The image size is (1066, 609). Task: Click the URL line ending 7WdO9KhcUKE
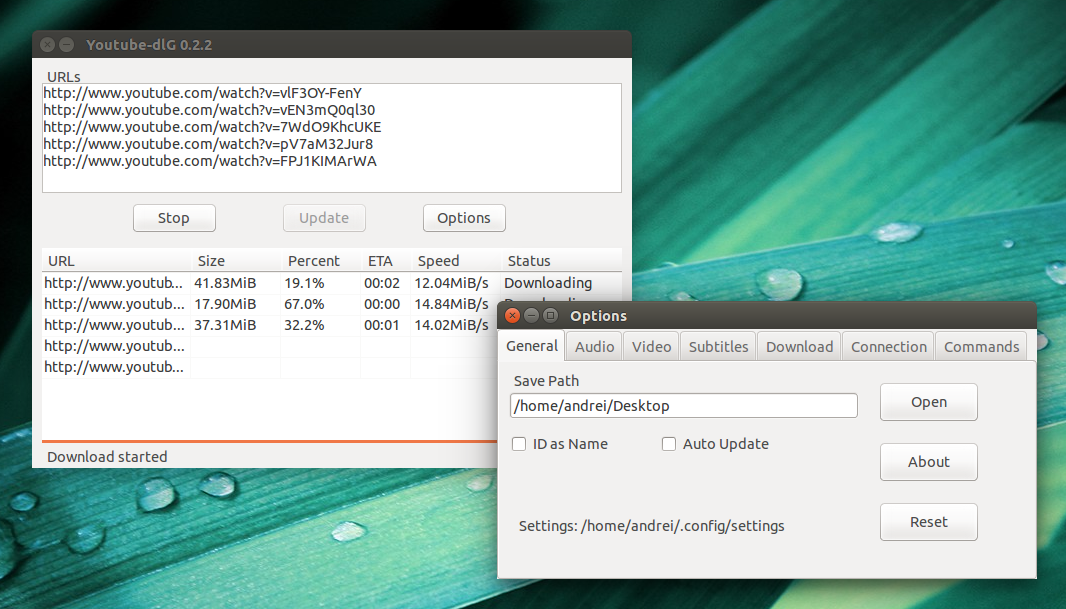tap(212, 127)
